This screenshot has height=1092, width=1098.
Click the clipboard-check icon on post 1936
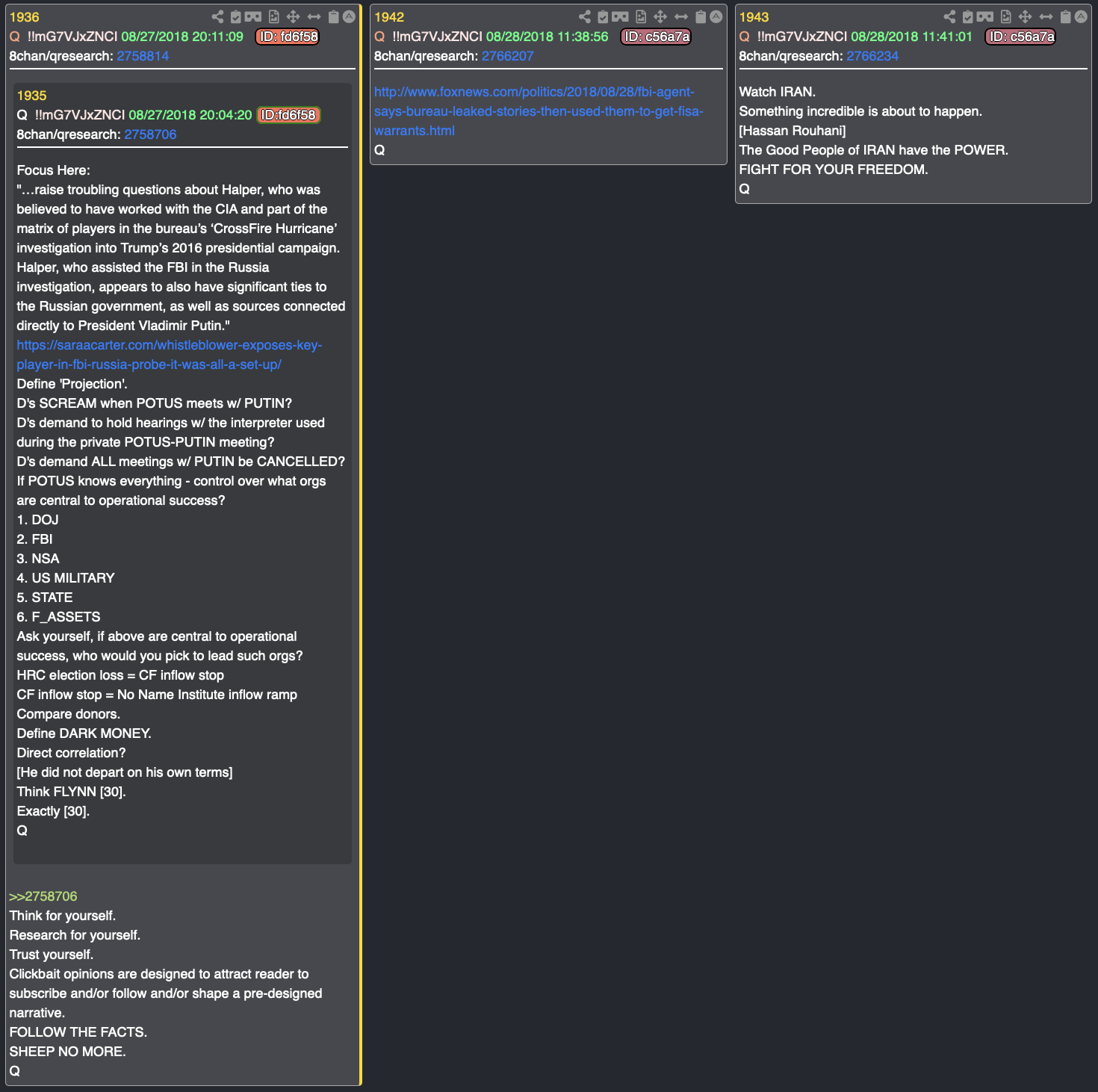click(236, 16)
